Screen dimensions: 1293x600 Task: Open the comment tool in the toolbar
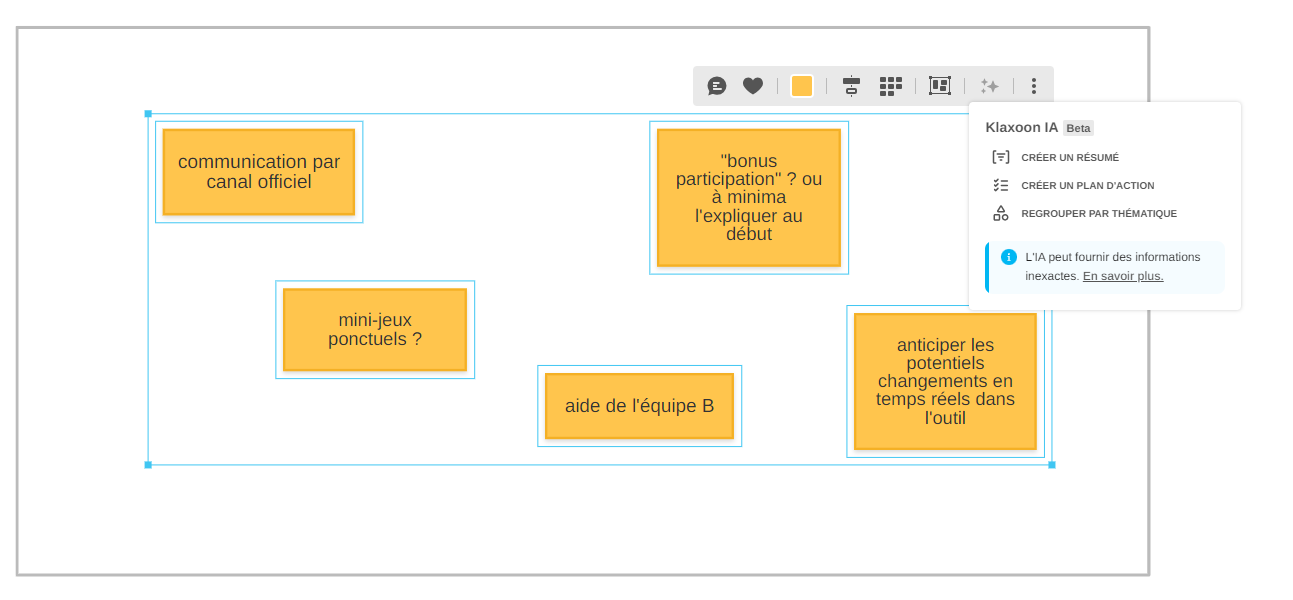pyautogui.click(x=717, y=86)
